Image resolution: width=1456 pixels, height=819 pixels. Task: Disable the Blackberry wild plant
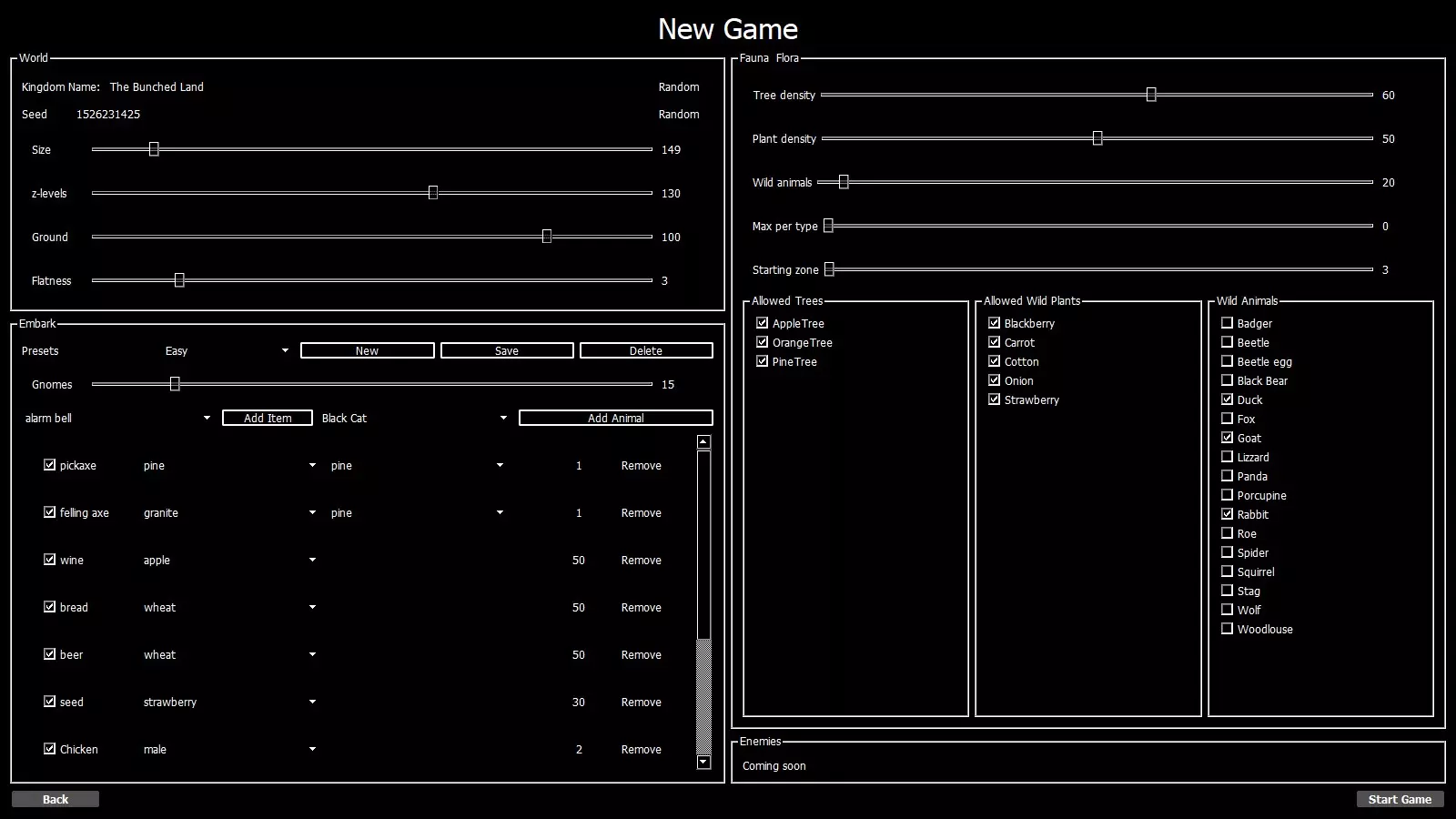[x=994, y=323]
